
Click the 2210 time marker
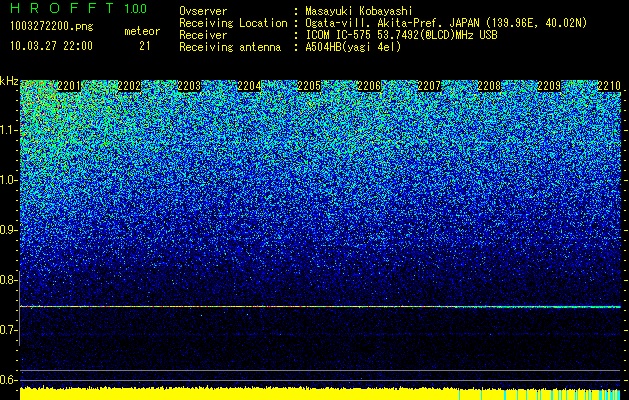[x=609, y=86]
